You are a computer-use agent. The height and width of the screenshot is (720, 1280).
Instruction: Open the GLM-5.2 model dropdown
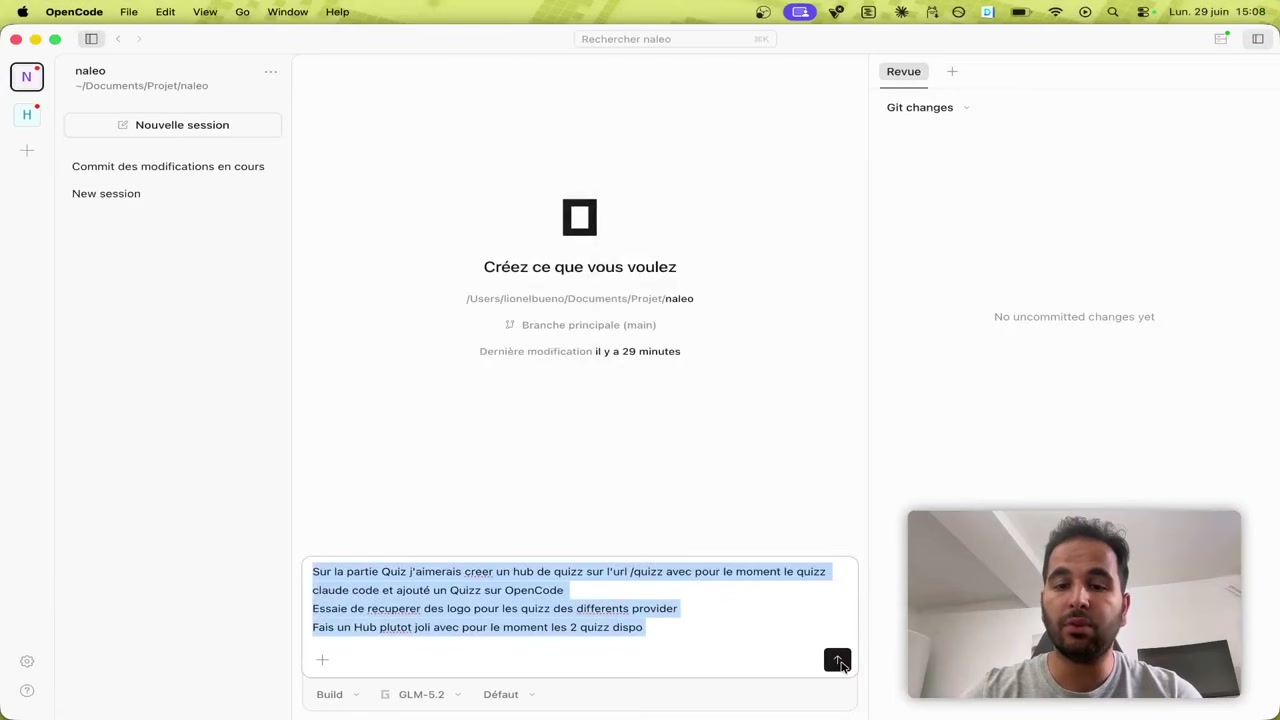(421, 694)
